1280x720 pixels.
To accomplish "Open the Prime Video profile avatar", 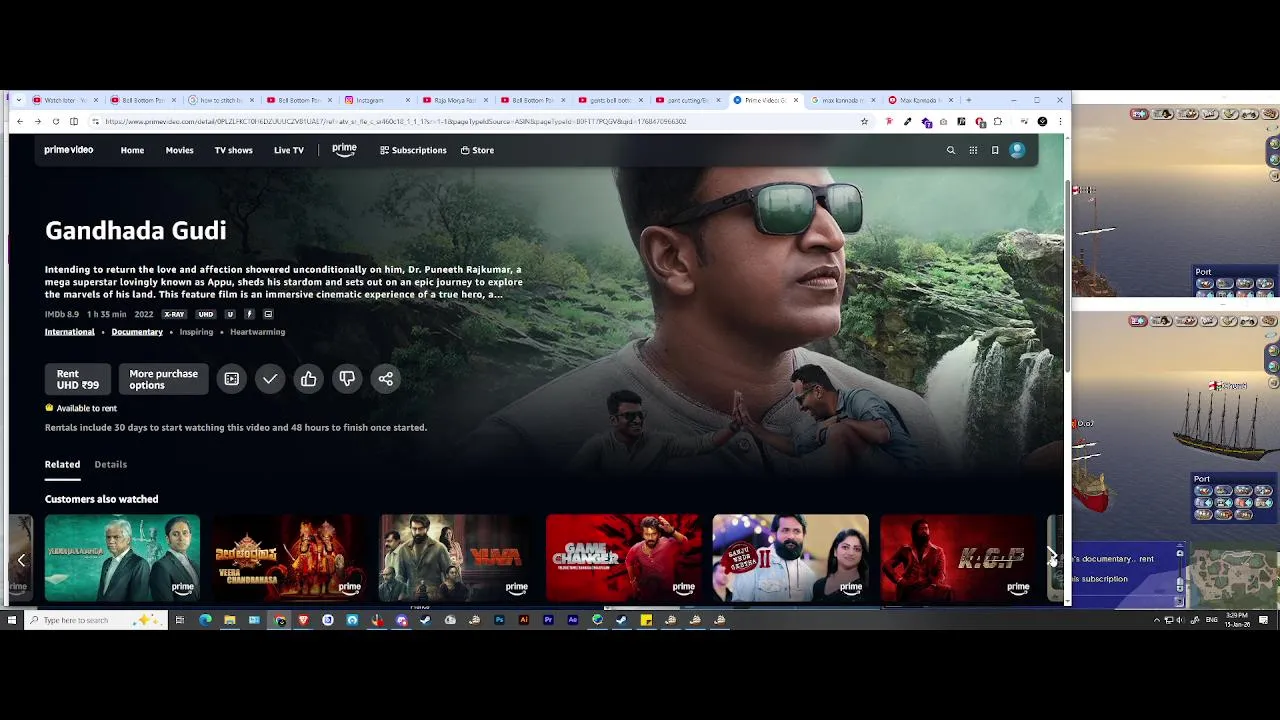I will tap(1017, 150).
